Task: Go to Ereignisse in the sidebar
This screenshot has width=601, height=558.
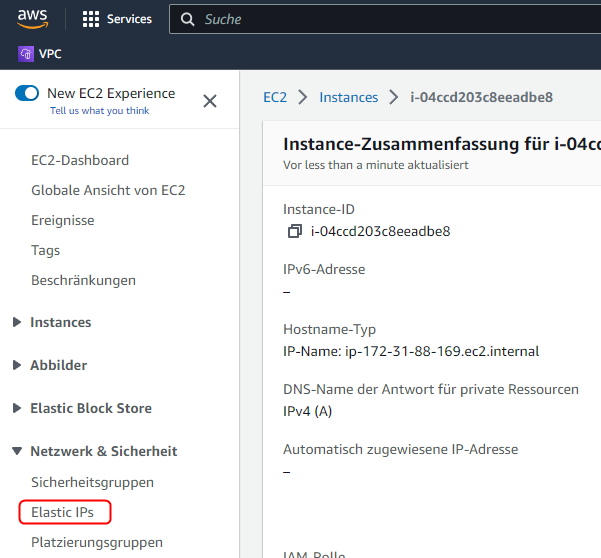Action: [x=63, y=220]
